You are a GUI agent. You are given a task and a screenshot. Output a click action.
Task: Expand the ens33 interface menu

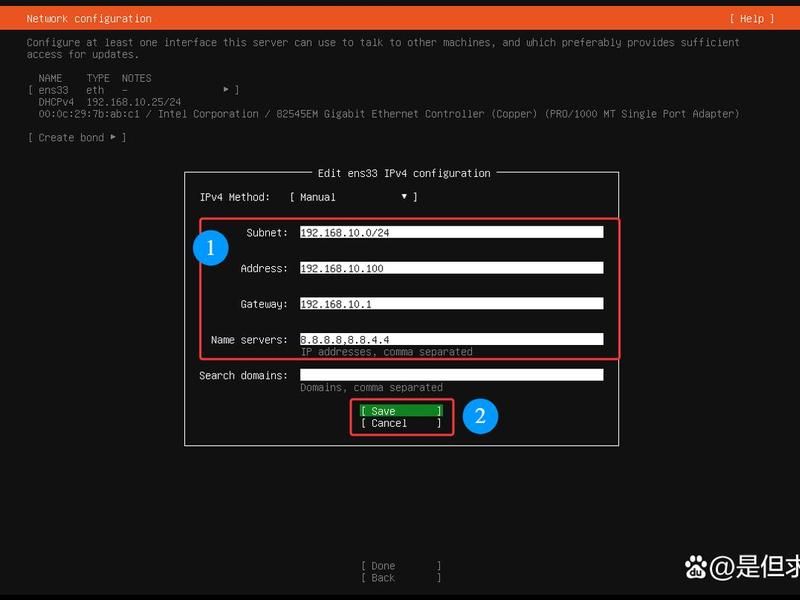point(134,90)
